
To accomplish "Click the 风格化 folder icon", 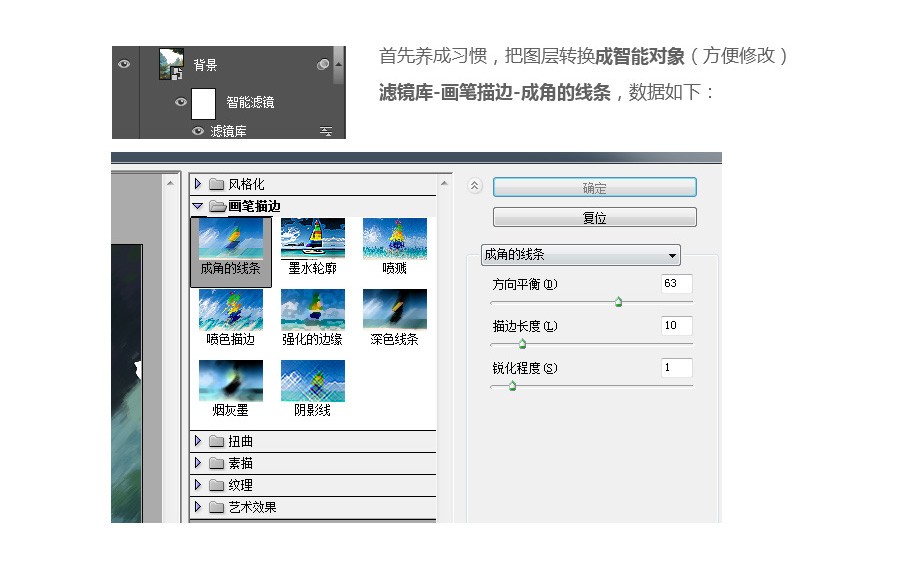I will (x=216, y=184).
